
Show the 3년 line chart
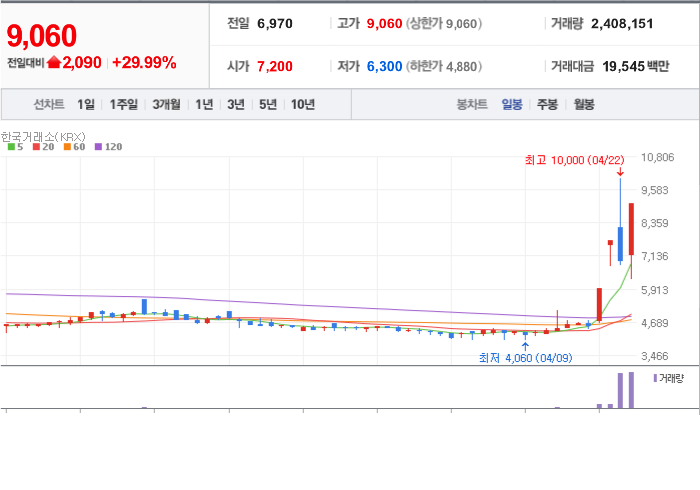pos(236,104)
